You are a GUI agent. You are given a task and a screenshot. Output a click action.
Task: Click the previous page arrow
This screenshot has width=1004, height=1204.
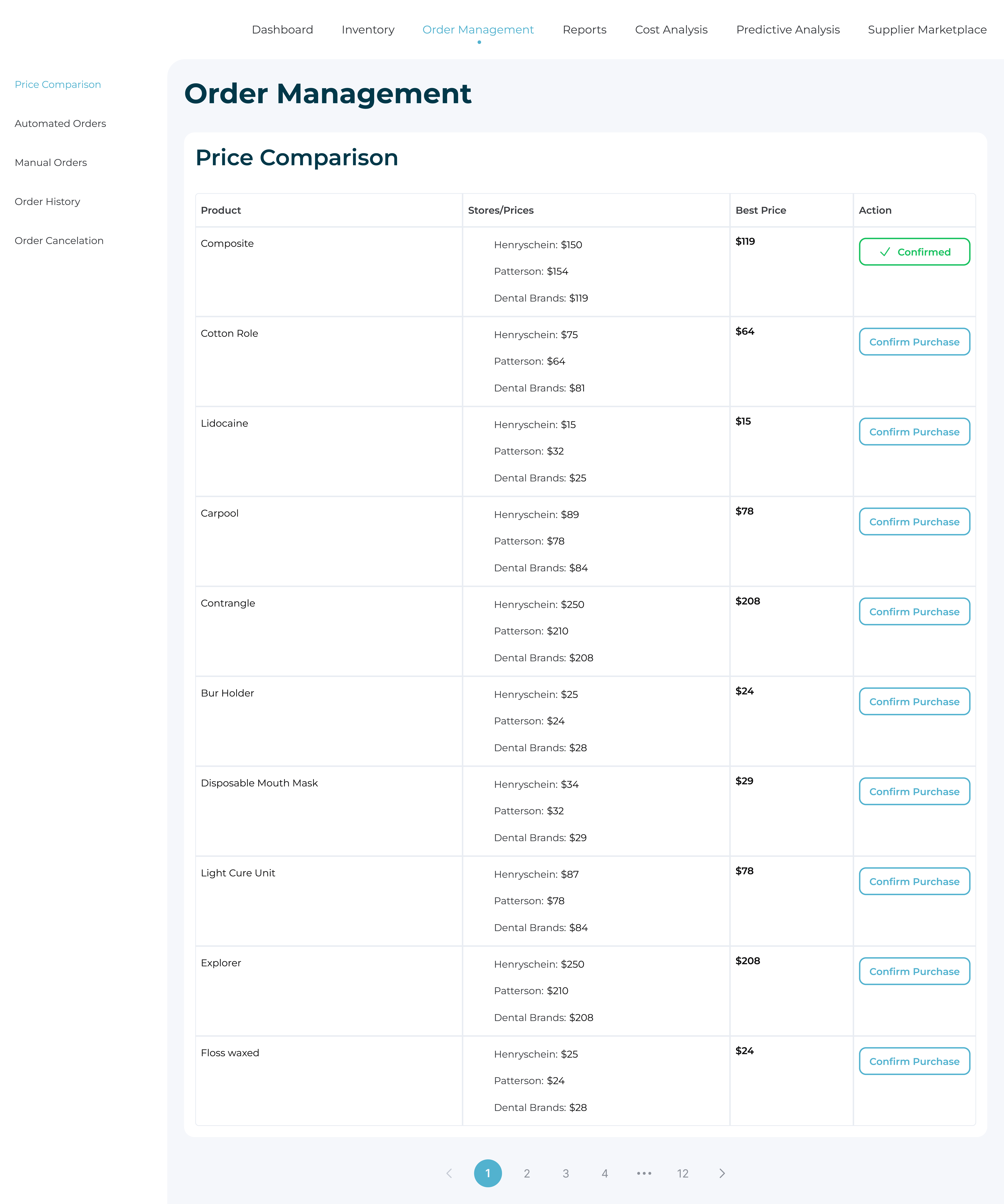(449, 1174)
